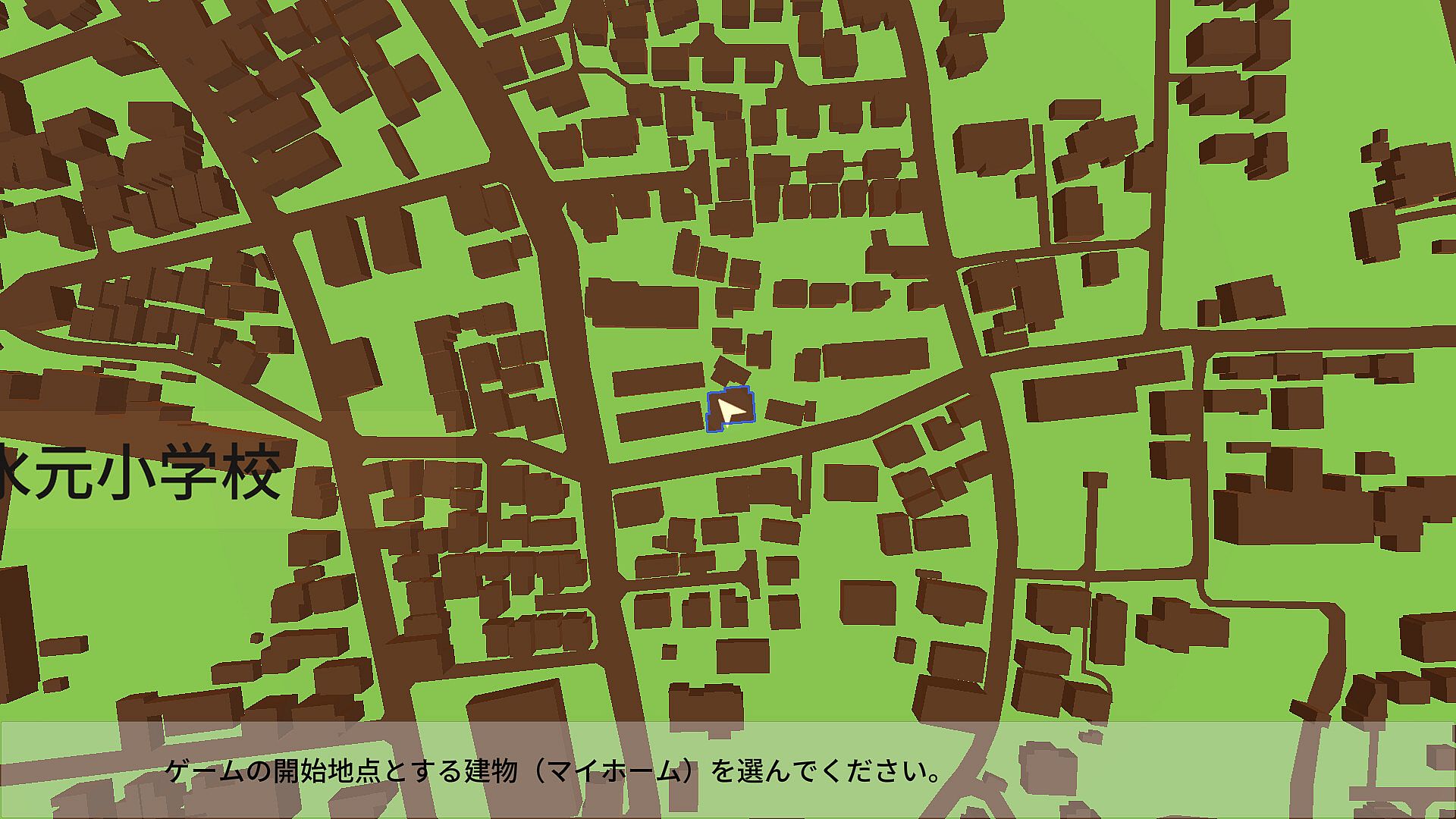Select the tiny isolated square building in the south field
This screenshot has width=1456, height=819.
click(x=668, y=651)
